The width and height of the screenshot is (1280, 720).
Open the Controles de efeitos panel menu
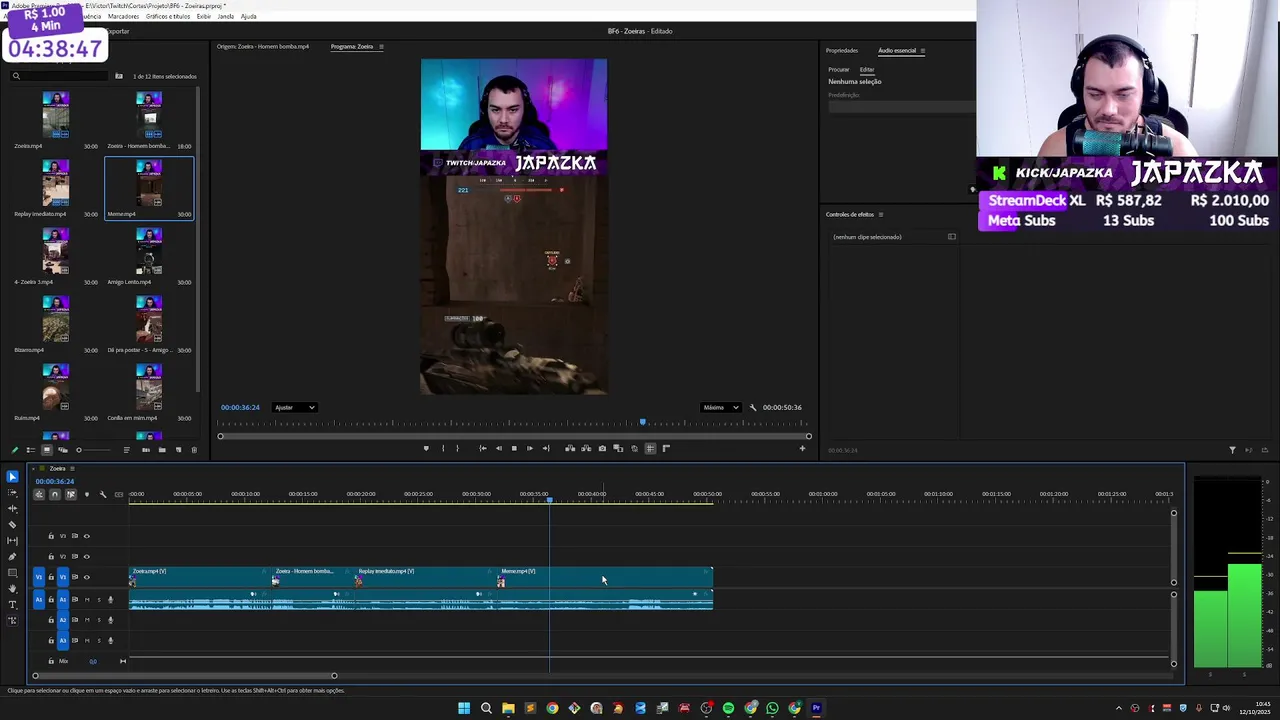[880, 215]
